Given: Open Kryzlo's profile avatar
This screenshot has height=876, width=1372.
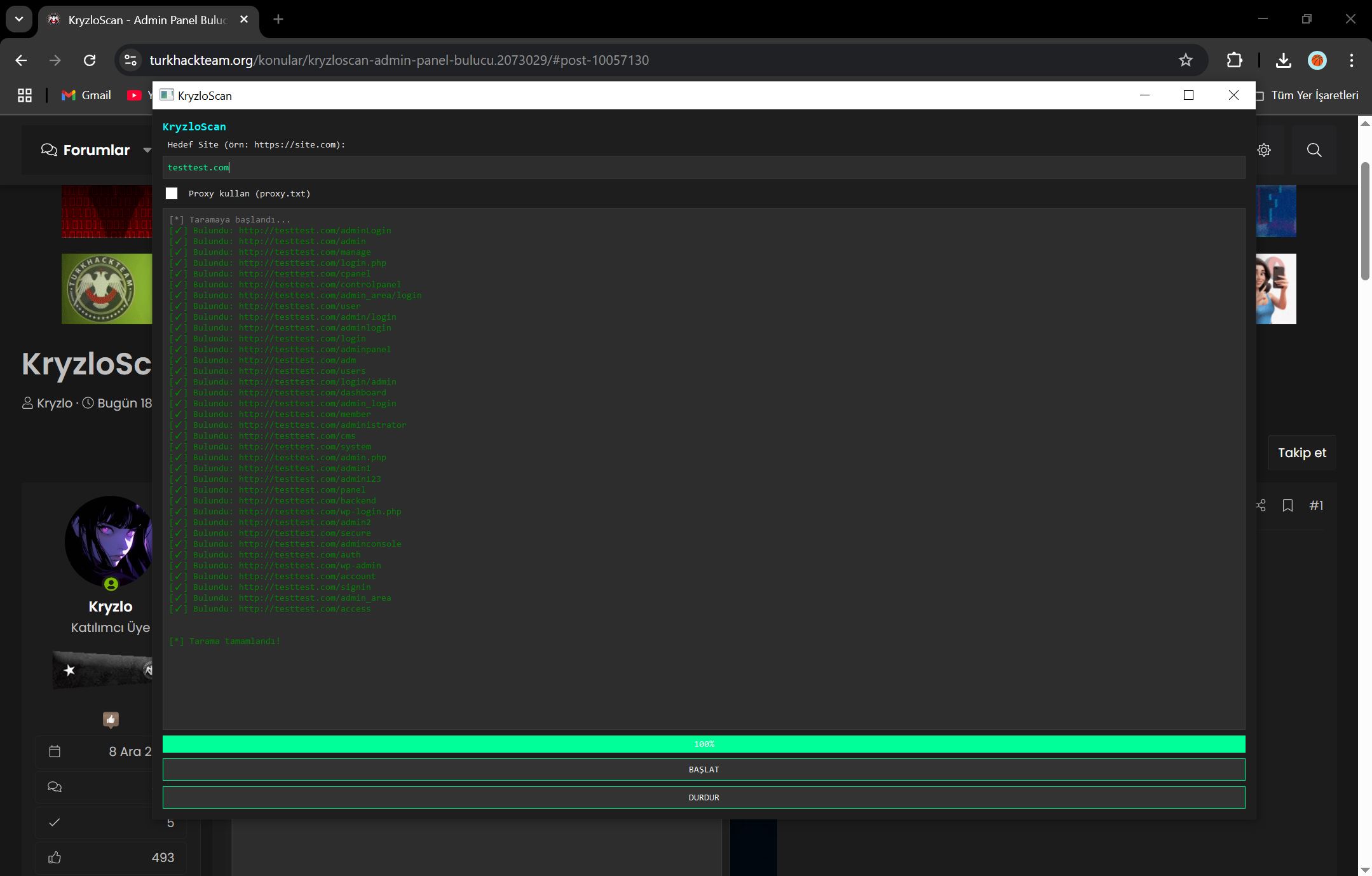Looking at the screenshot, I should [109, 542].
